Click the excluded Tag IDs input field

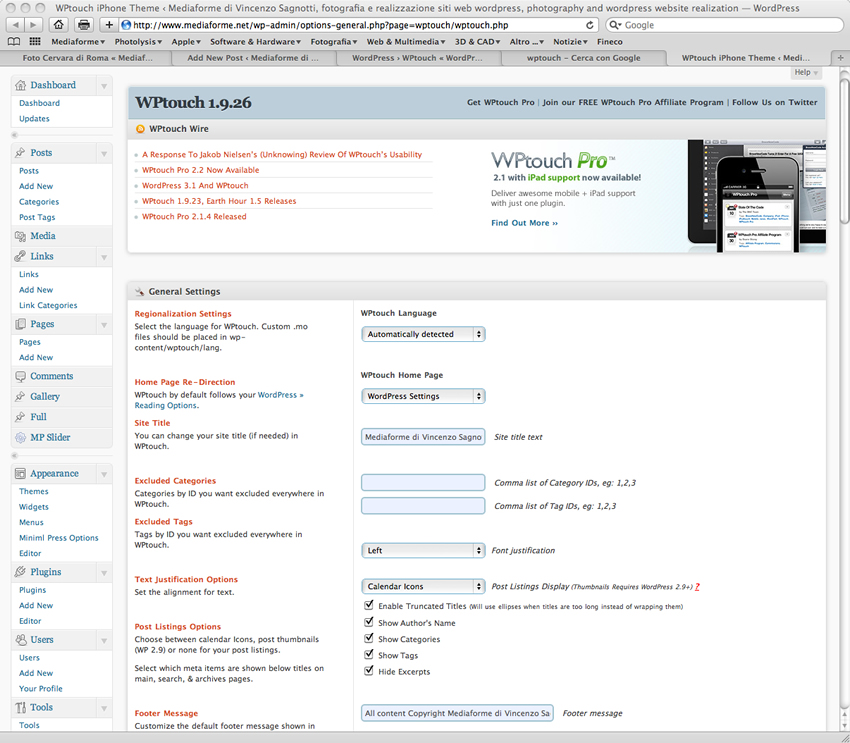point(423,506)
